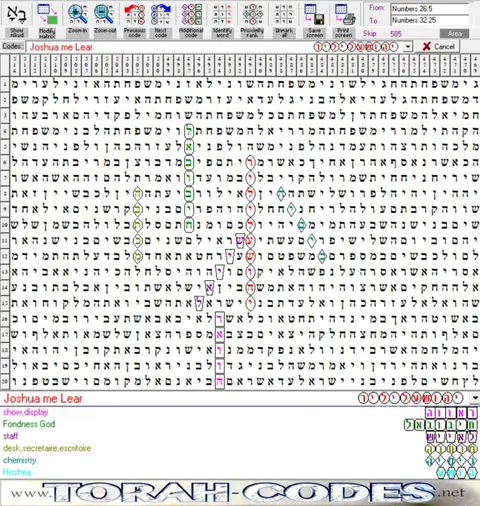Click the Cancel button
Image resolution: width=480 pixels, height=506 pixels.
[438, 47]
